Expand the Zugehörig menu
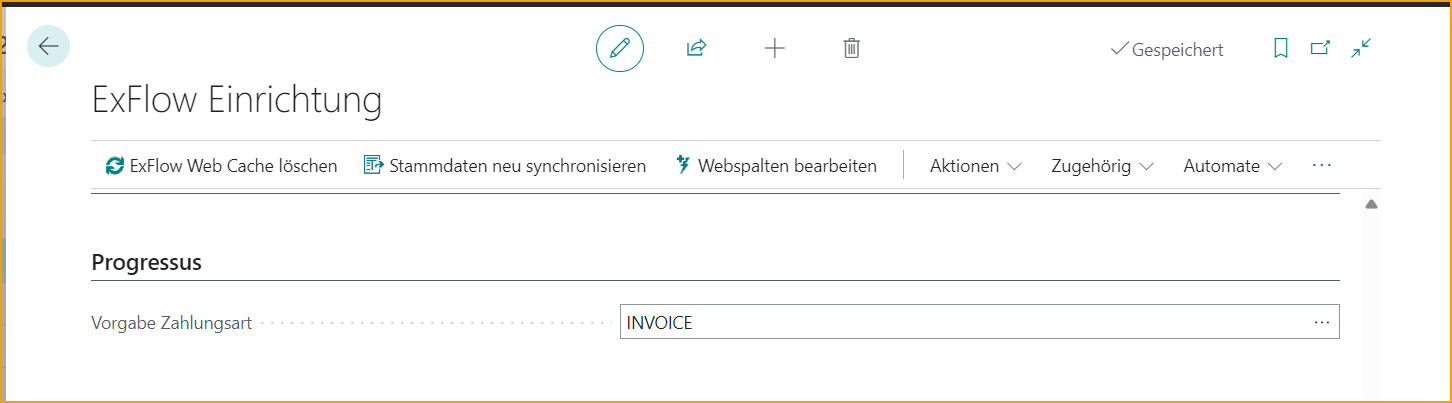Screen dimensions: 1452x403 tap(1102, 166)
